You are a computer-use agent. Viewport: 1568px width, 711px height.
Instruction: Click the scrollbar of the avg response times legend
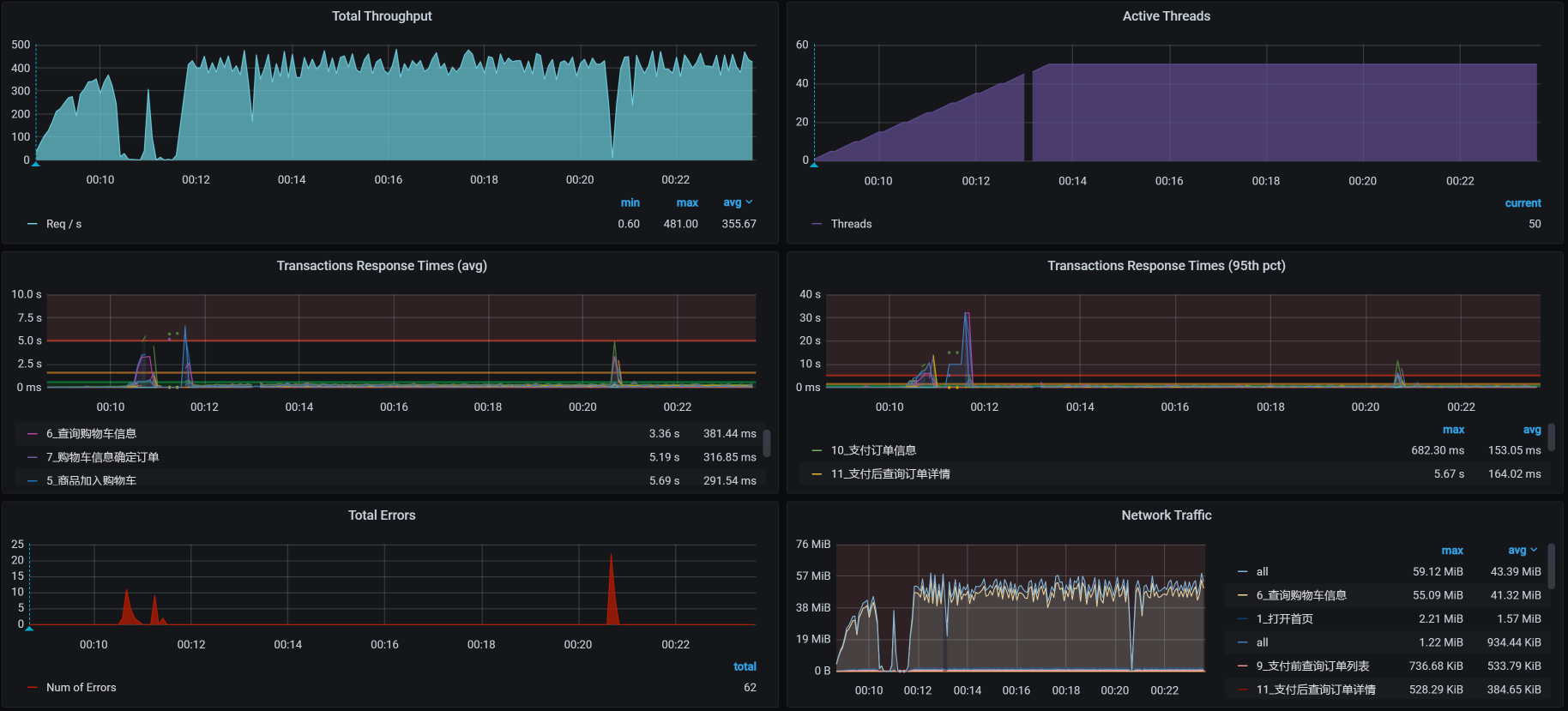[x=766, y=443]
